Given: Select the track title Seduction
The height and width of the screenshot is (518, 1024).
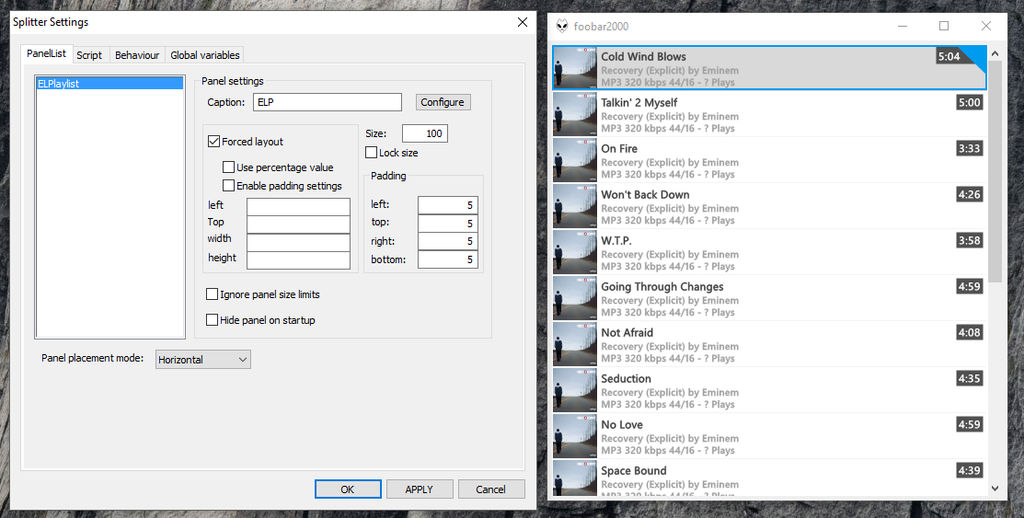Looking at the screenshot, I should [x=626, y=379].
